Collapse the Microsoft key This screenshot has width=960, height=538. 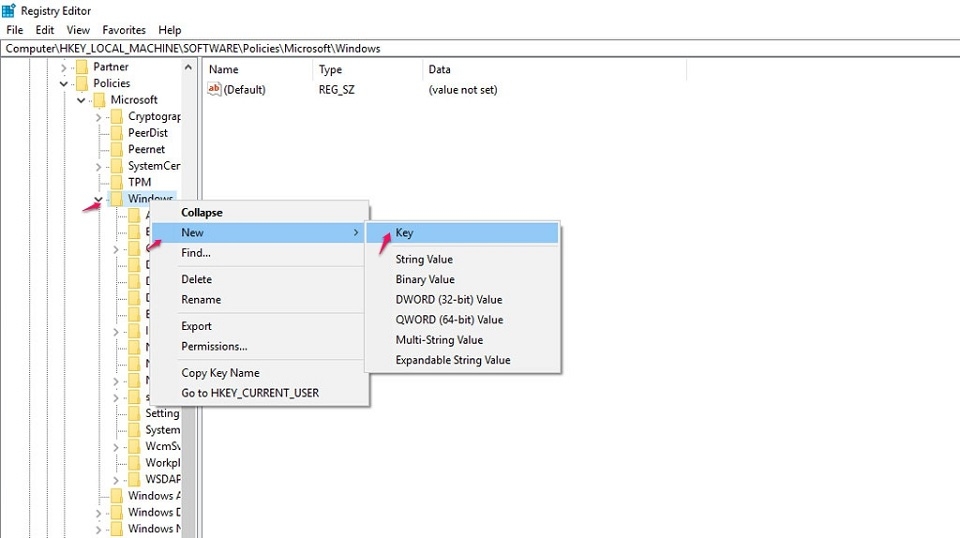pos(81,100)
